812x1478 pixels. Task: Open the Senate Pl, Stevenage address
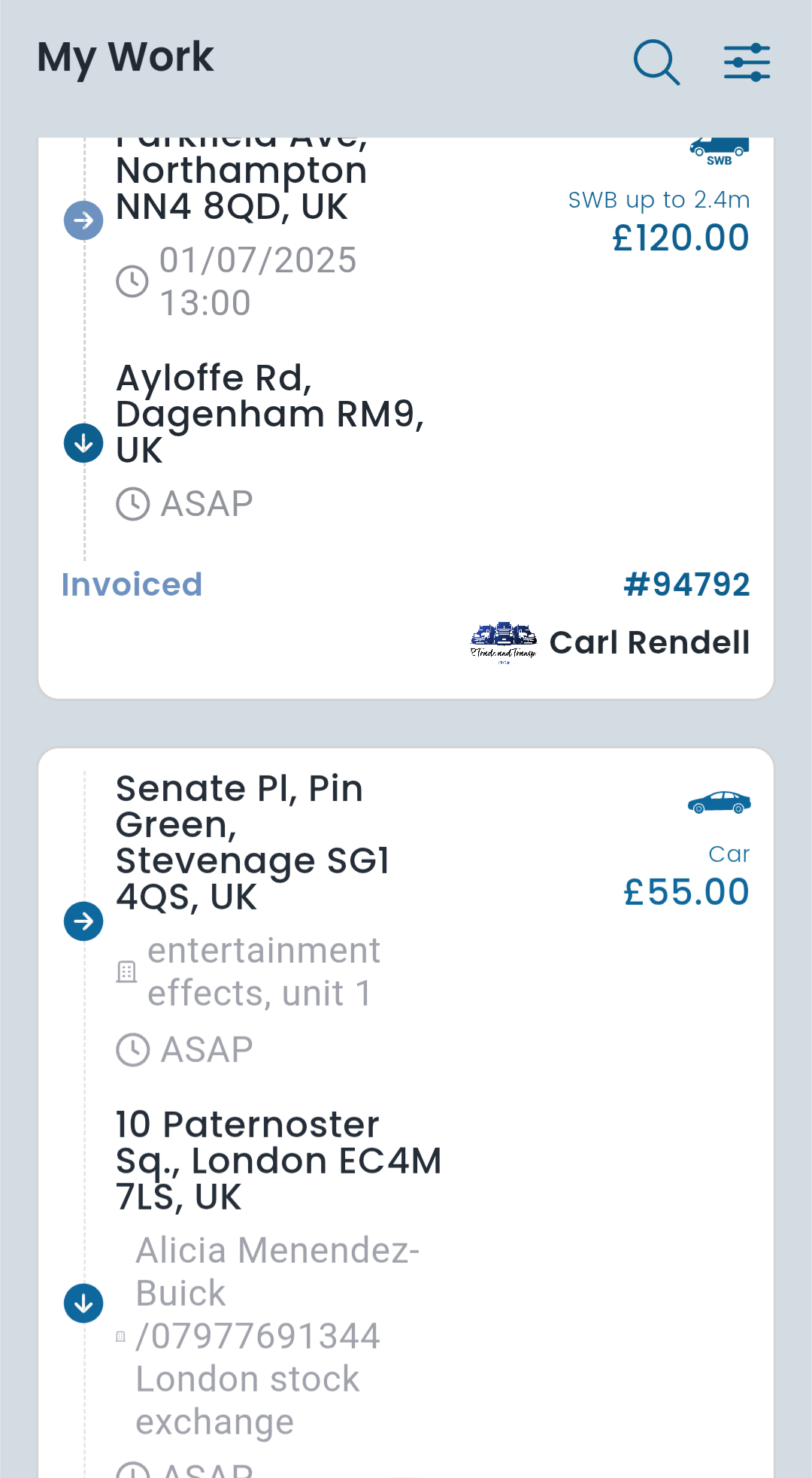(x=252, y=842)
